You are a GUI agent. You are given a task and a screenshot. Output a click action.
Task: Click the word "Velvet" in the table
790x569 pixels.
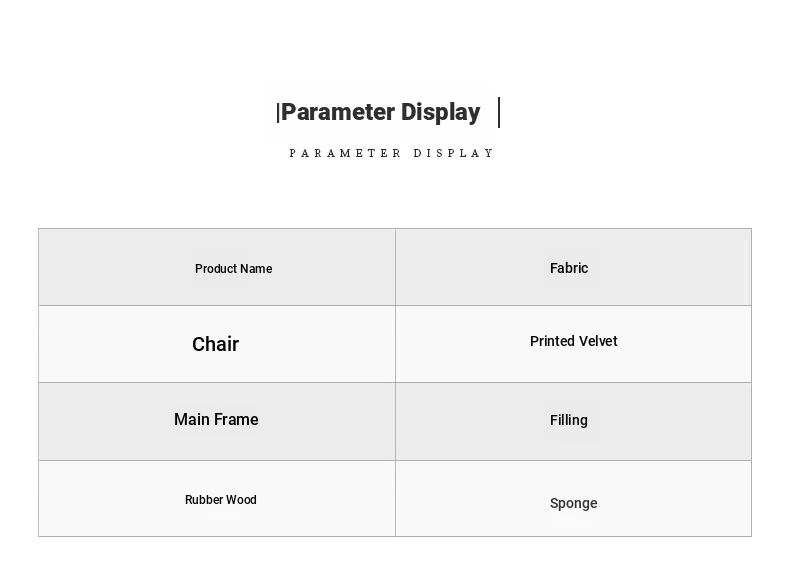click(598, 341)
